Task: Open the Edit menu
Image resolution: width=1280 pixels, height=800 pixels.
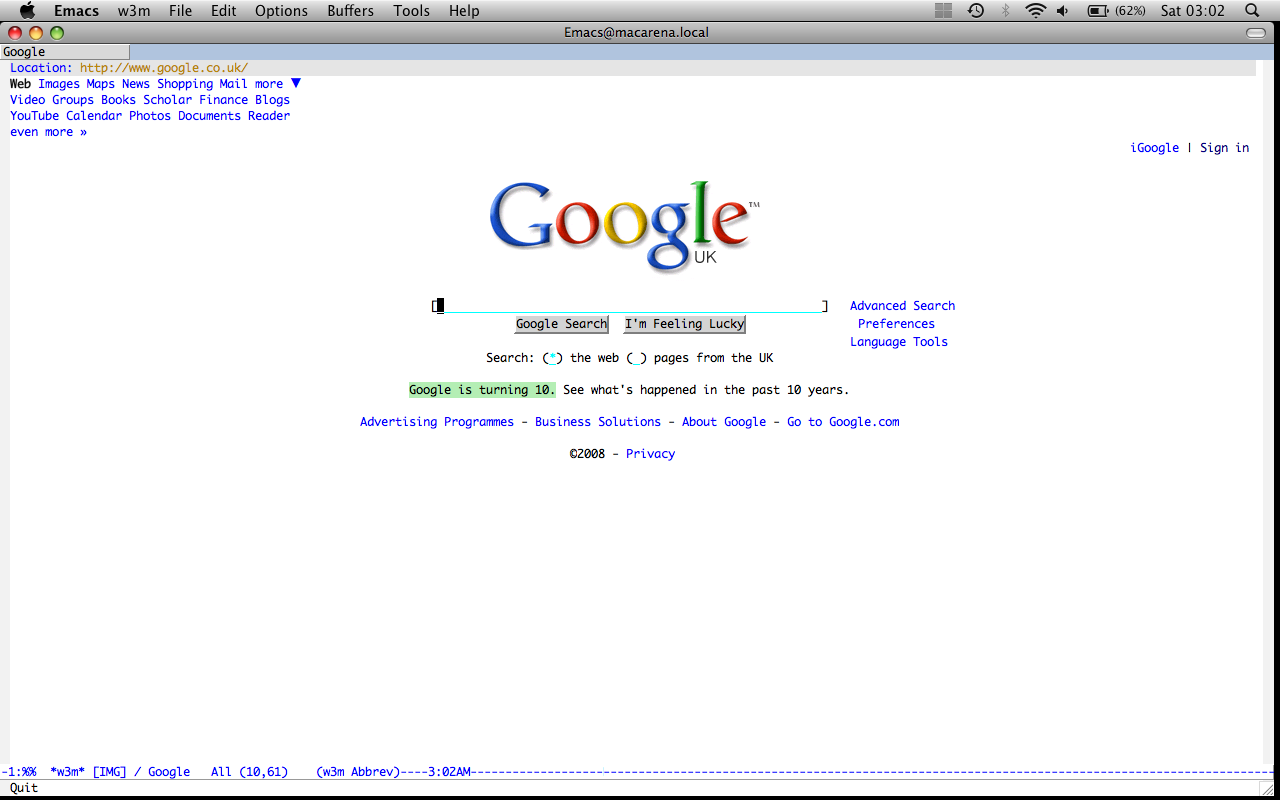Action: 224,10
